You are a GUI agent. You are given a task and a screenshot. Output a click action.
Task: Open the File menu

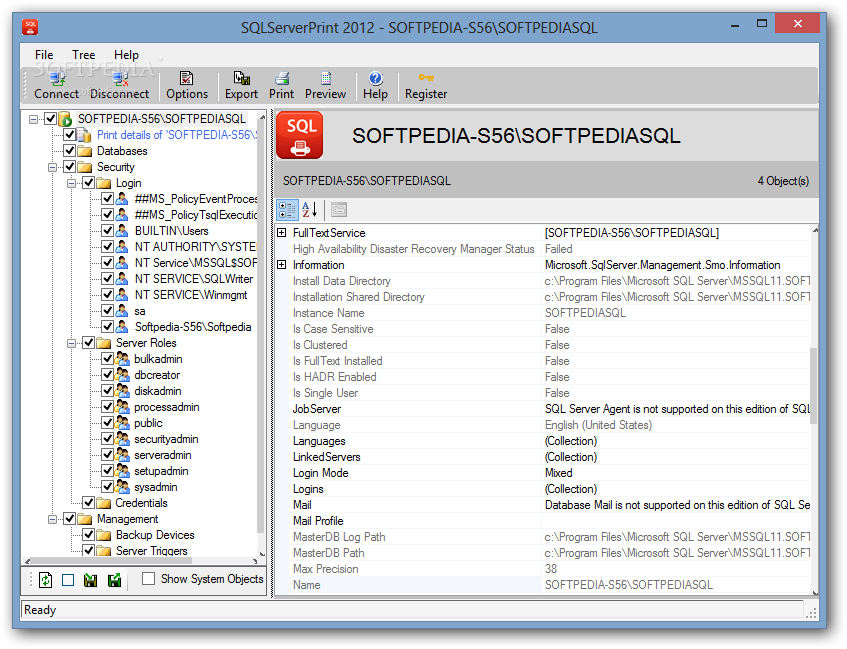(x=44, y=55)
